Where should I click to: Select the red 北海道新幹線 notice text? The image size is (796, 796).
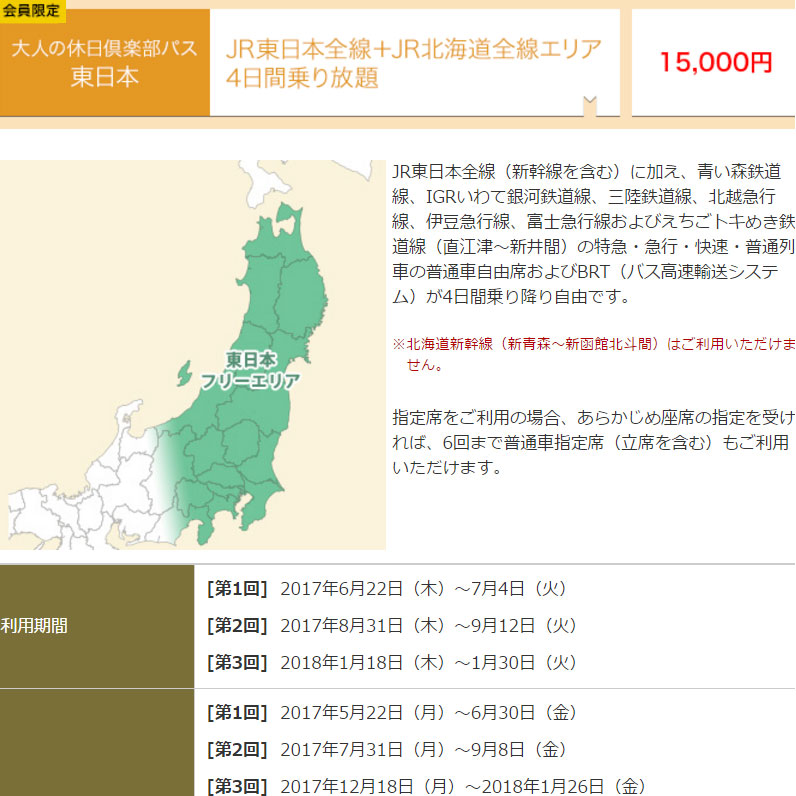[x=593, y=354]
